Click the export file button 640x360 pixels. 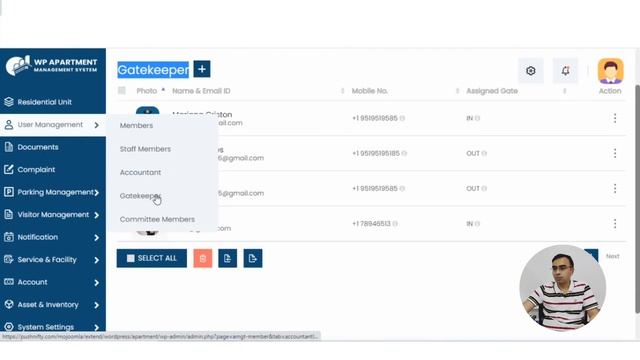coord(253,258)
